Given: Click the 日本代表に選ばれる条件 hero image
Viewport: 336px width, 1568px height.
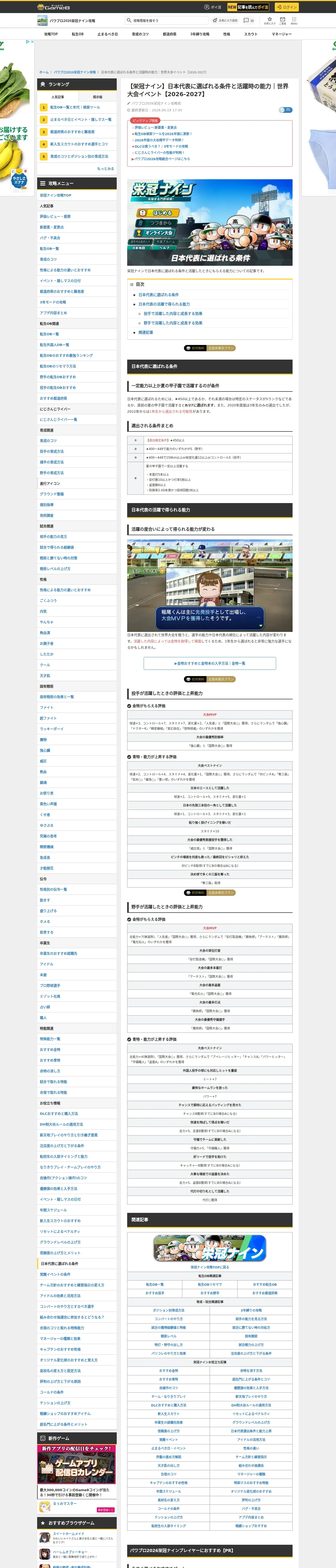Looking at the screenshot, I should coord(210,222).
